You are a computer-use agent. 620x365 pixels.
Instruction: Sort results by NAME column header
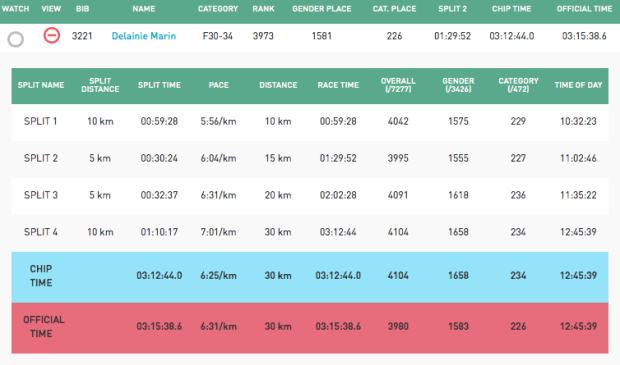pyautogui.click(x=144, y=9)
